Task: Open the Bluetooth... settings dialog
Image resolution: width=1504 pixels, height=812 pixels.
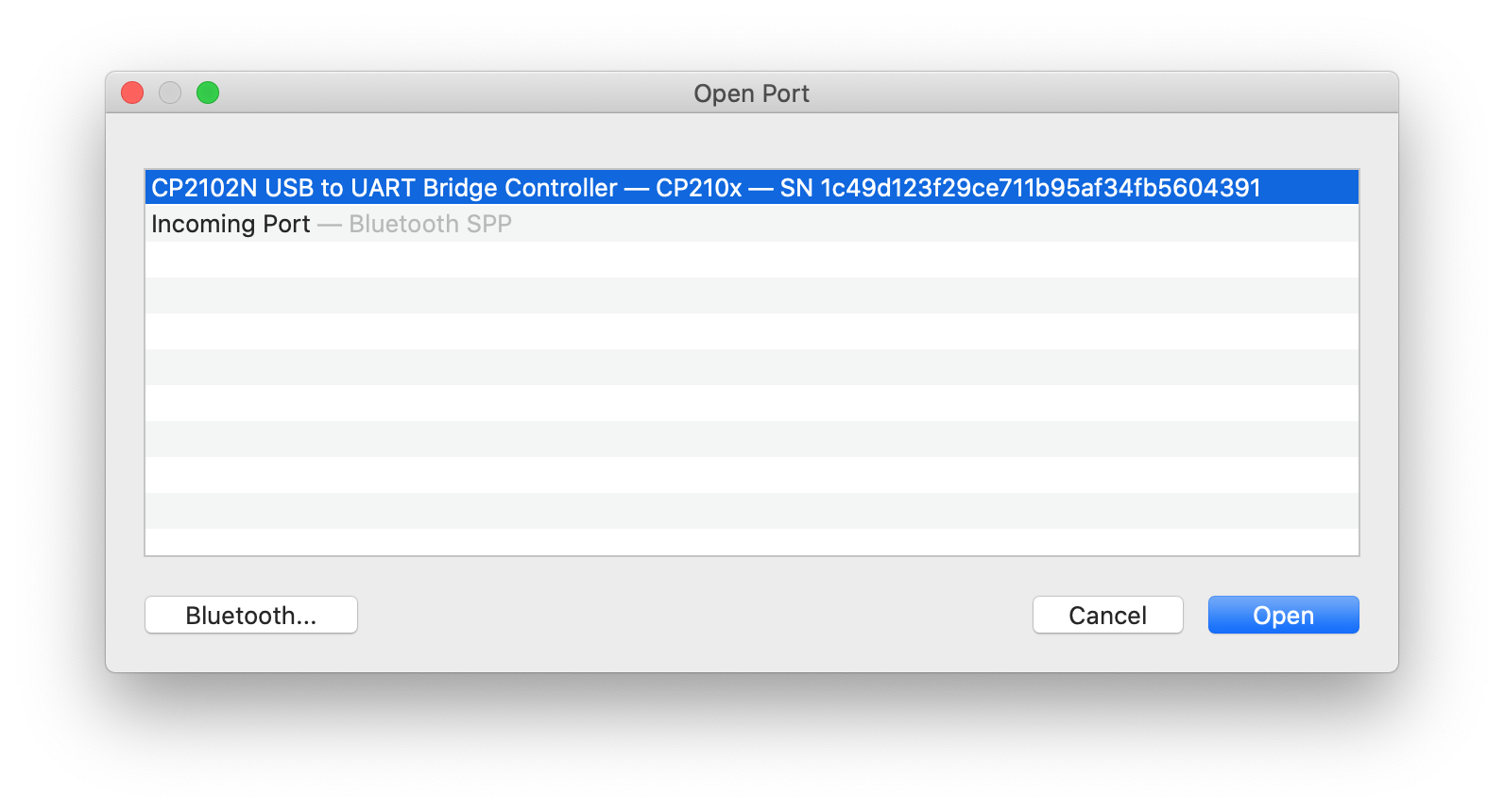Action: (x=250, y=615)
